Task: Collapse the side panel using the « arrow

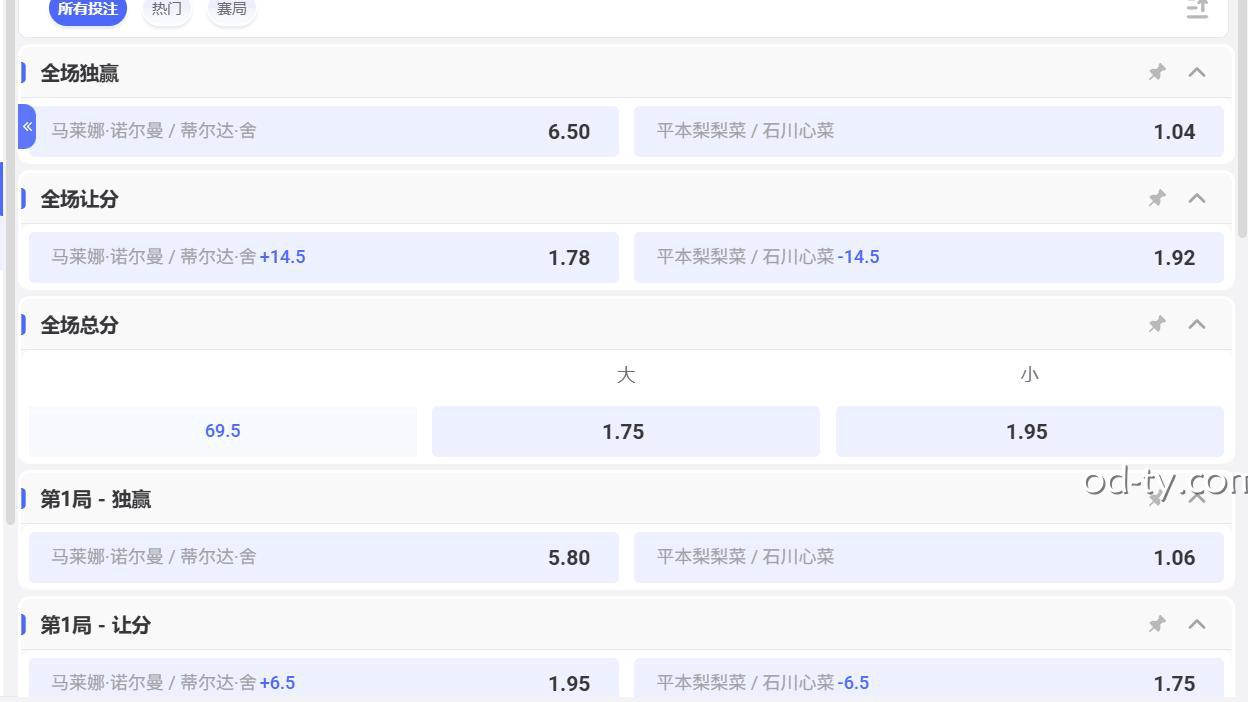Action: 26,126
